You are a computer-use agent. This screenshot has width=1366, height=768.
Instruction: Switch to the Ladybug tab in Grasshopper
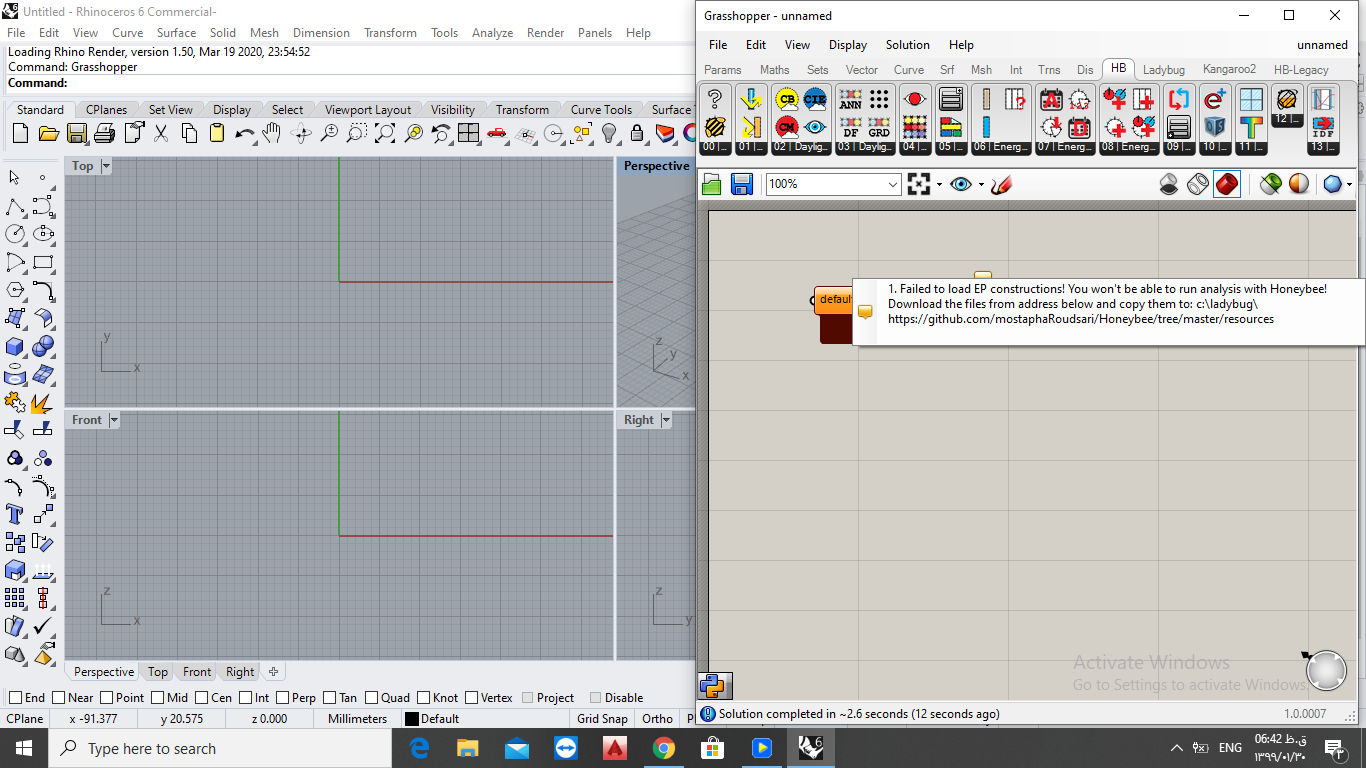[x=1164, y=70]
